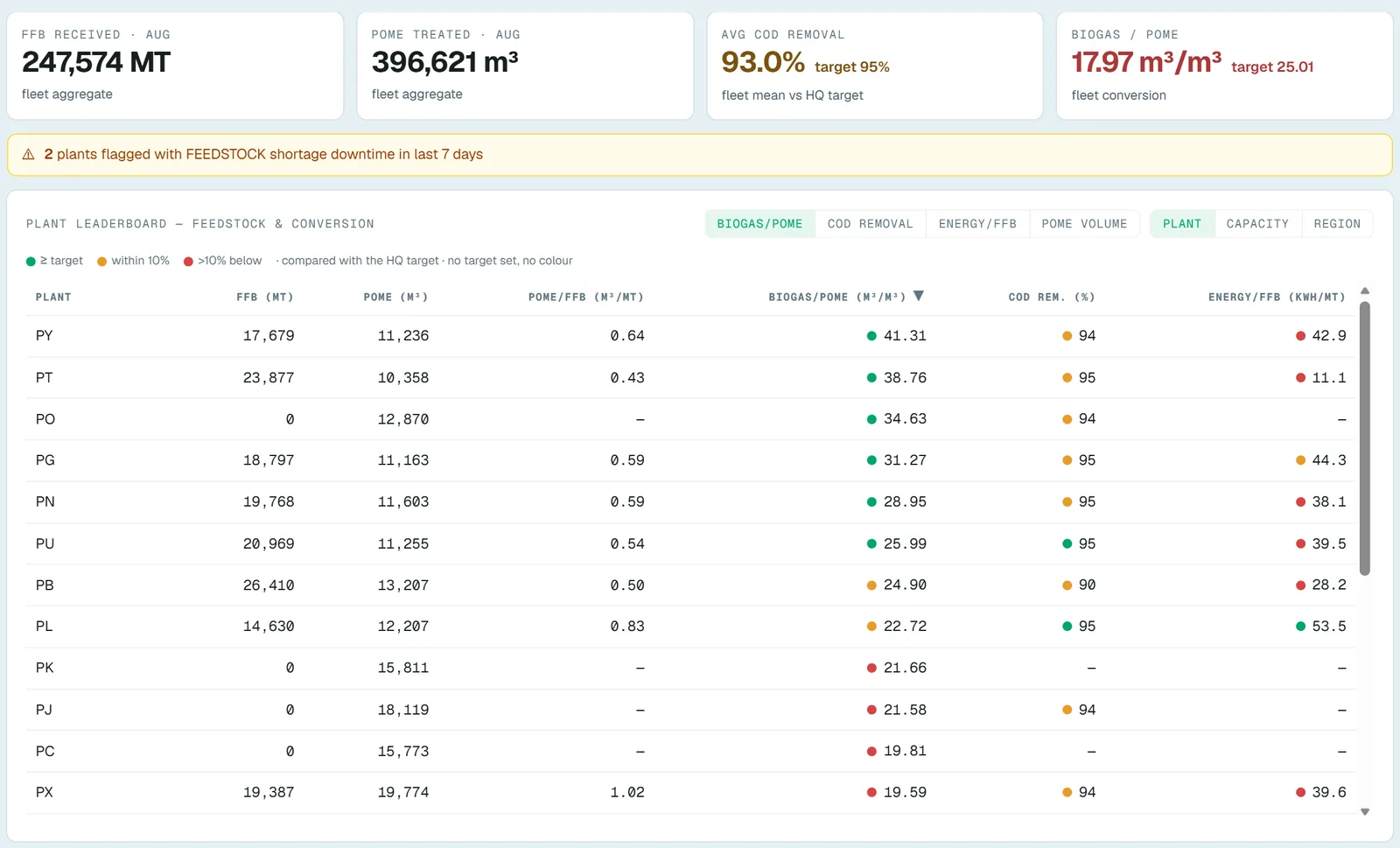
Task: Select the ENERGY/FFB metric tab
Action: coord(977,224)
